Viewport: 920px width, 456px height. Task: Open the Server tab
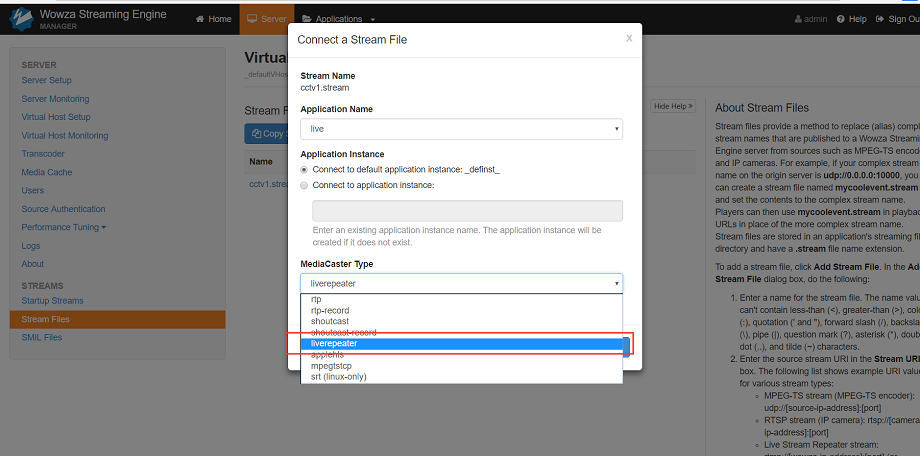coord(267,19)
